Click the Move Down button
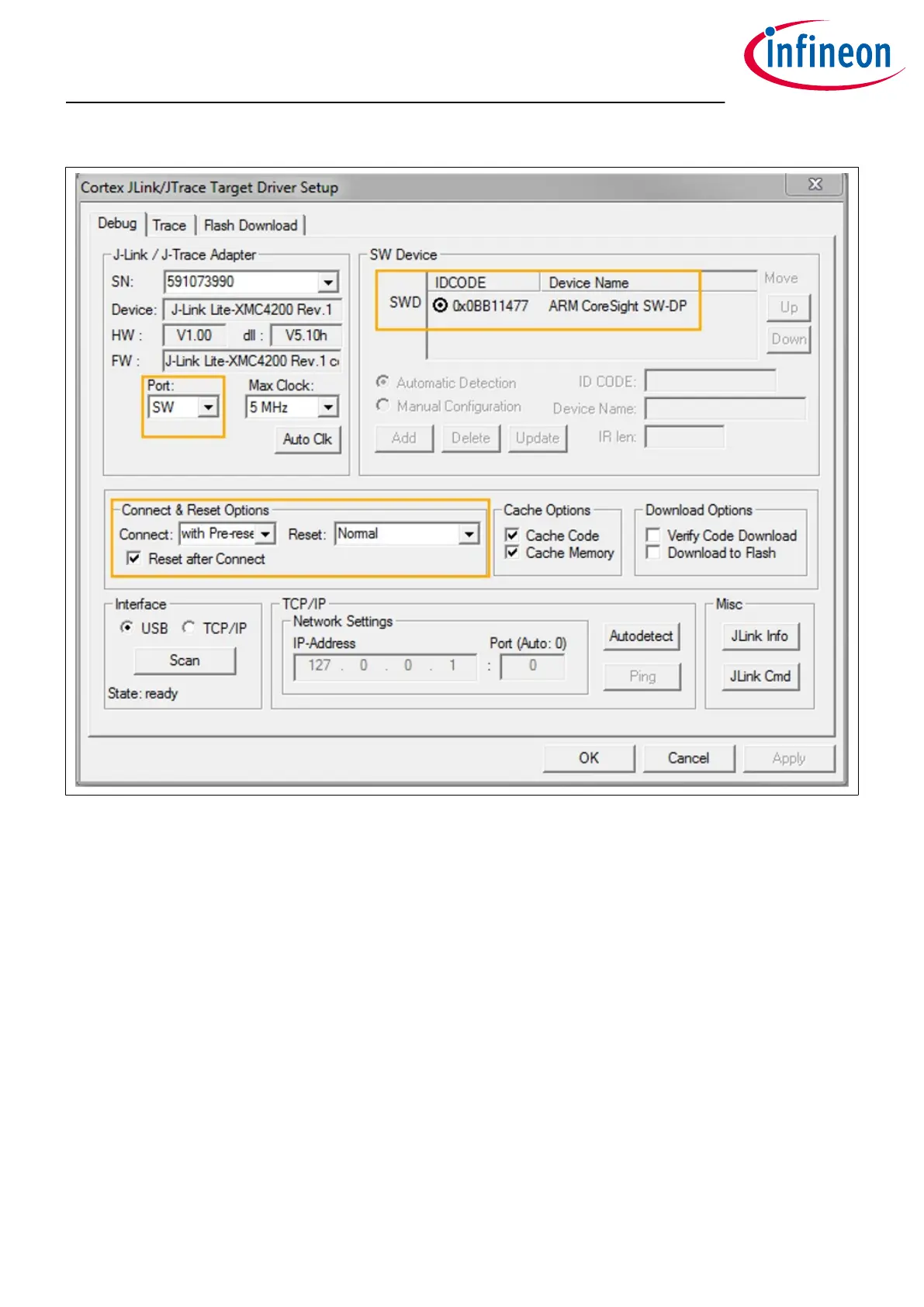Screen dimensions: 924x1307 pyautogui.click(x=789, y=339)
